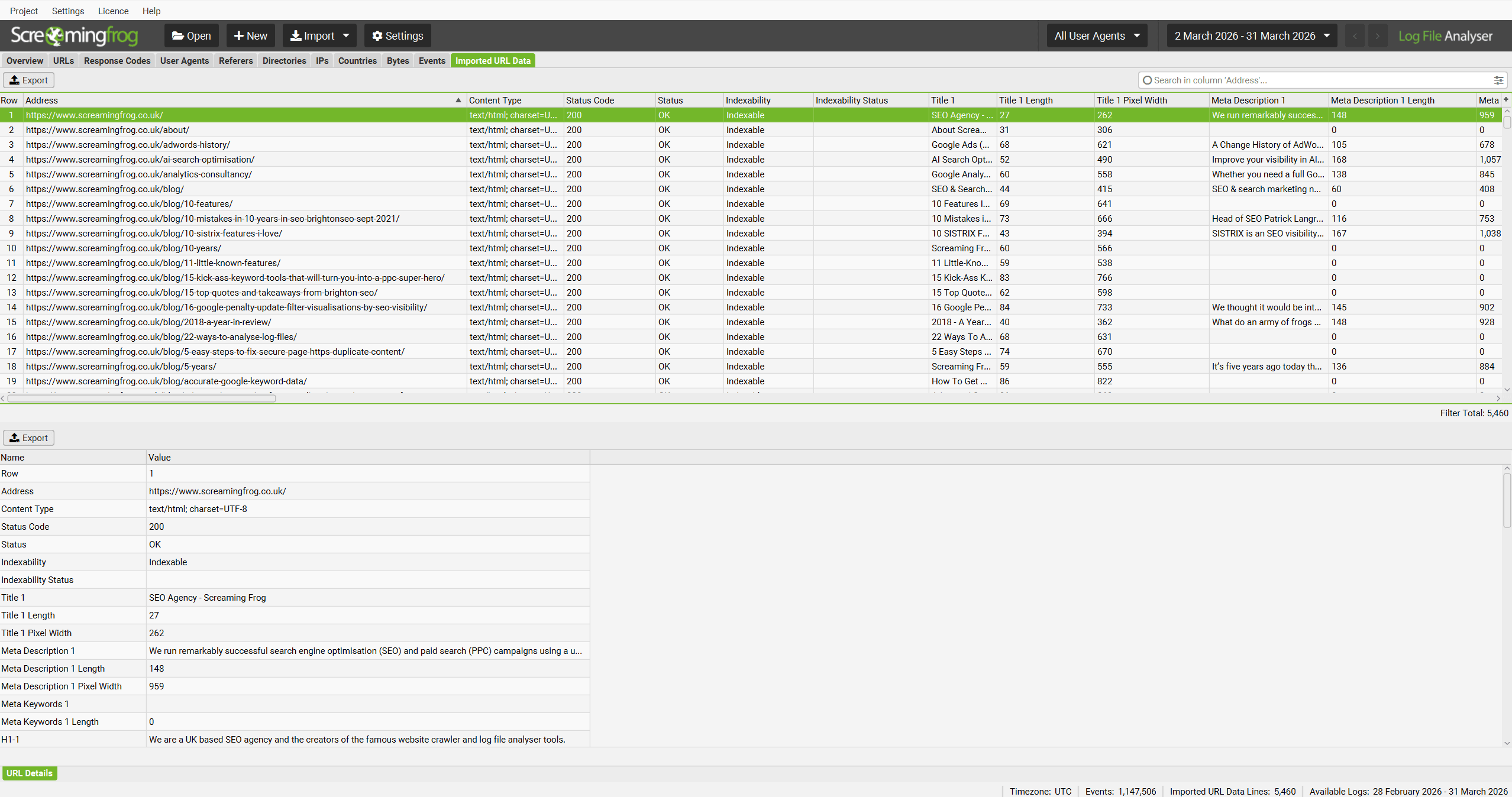Switch to the Events tab
Viewport: 1512px width, 797px height.
432,60
